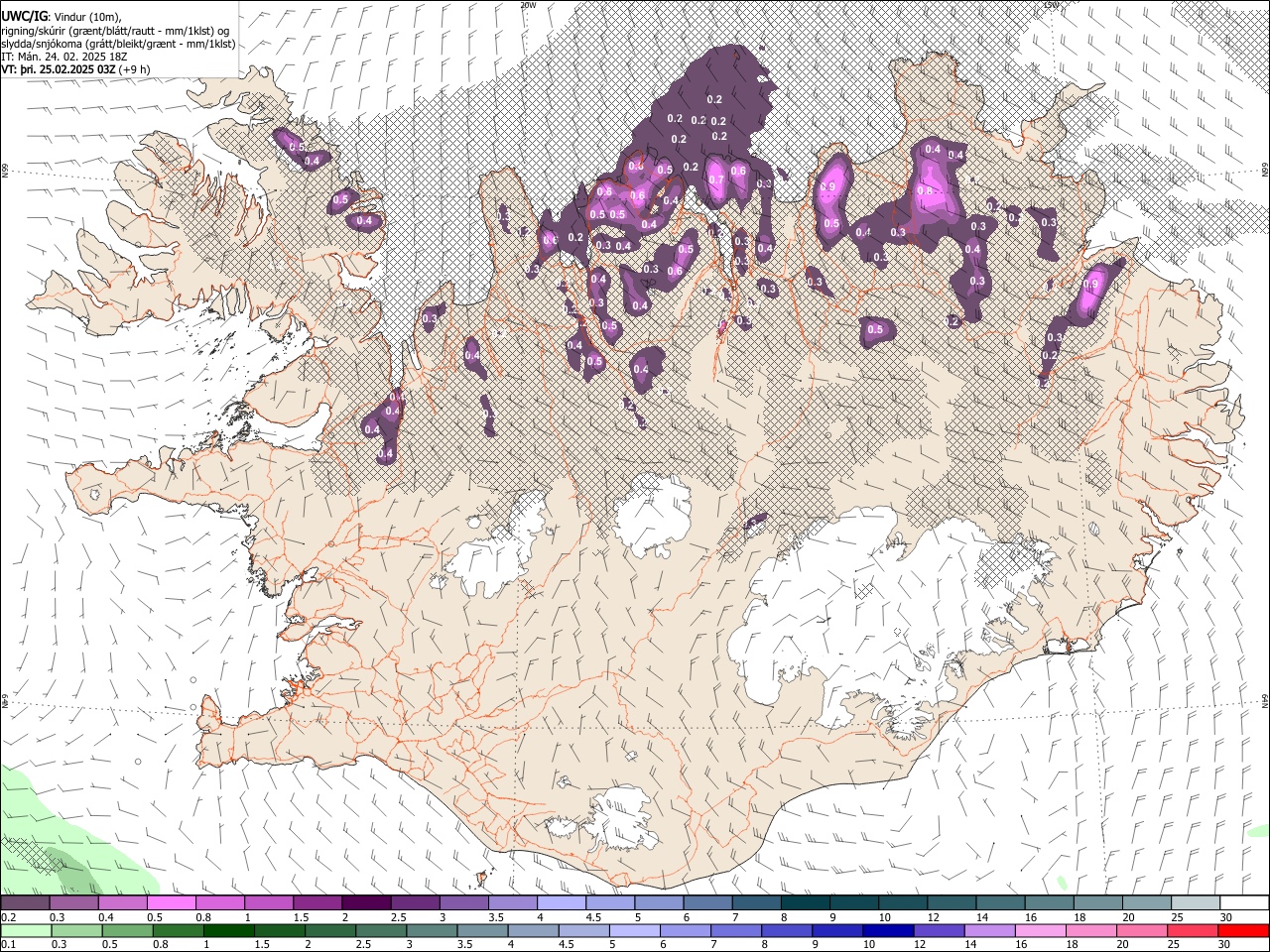Viewport: 1270px width, 952px height.
Task: Select the green 0.8–1 rain legend swatch
Action: [180, 930]
